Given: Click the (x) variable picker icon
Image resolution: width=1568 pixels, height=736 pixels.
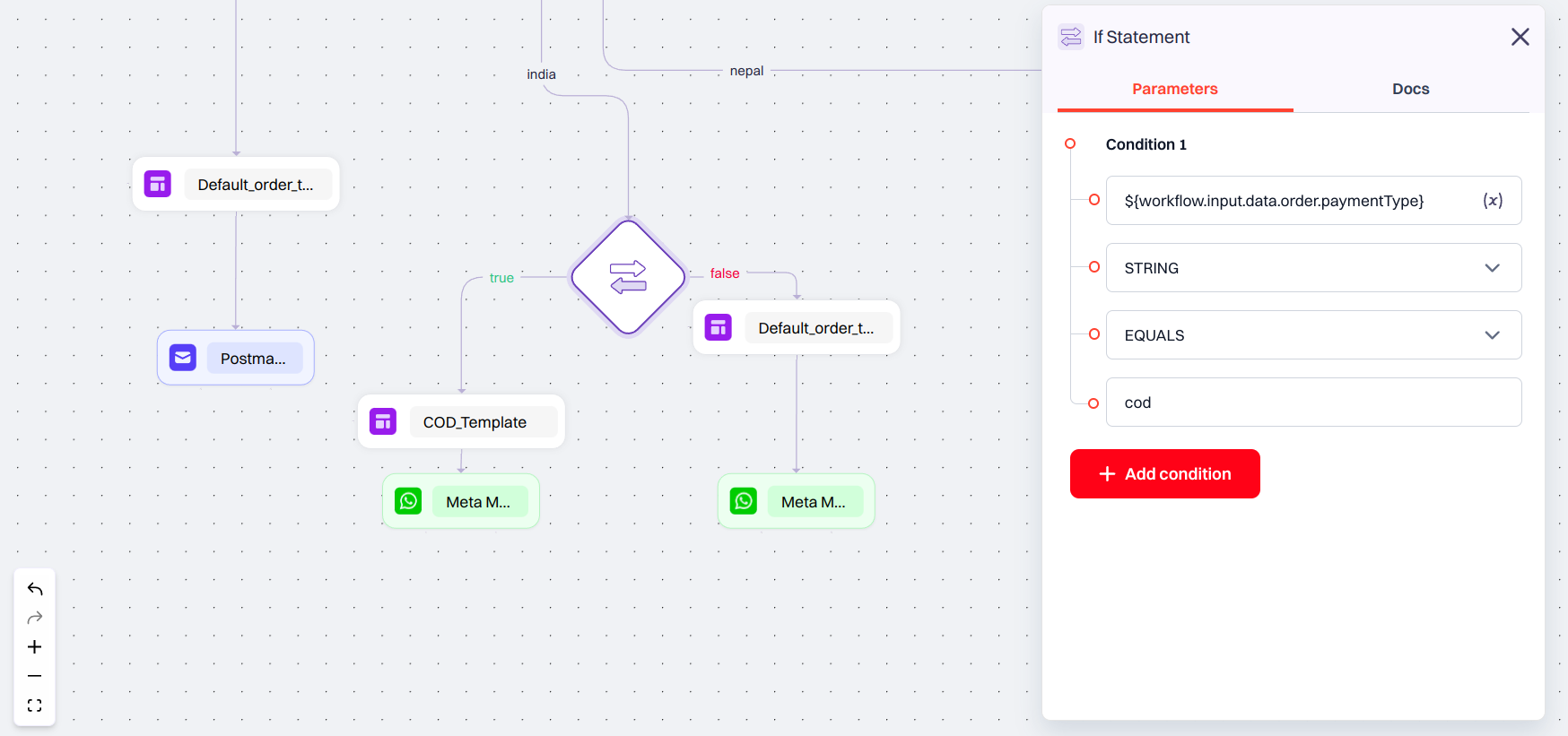Looking at the screenshot, I should tap(1493, 201).
